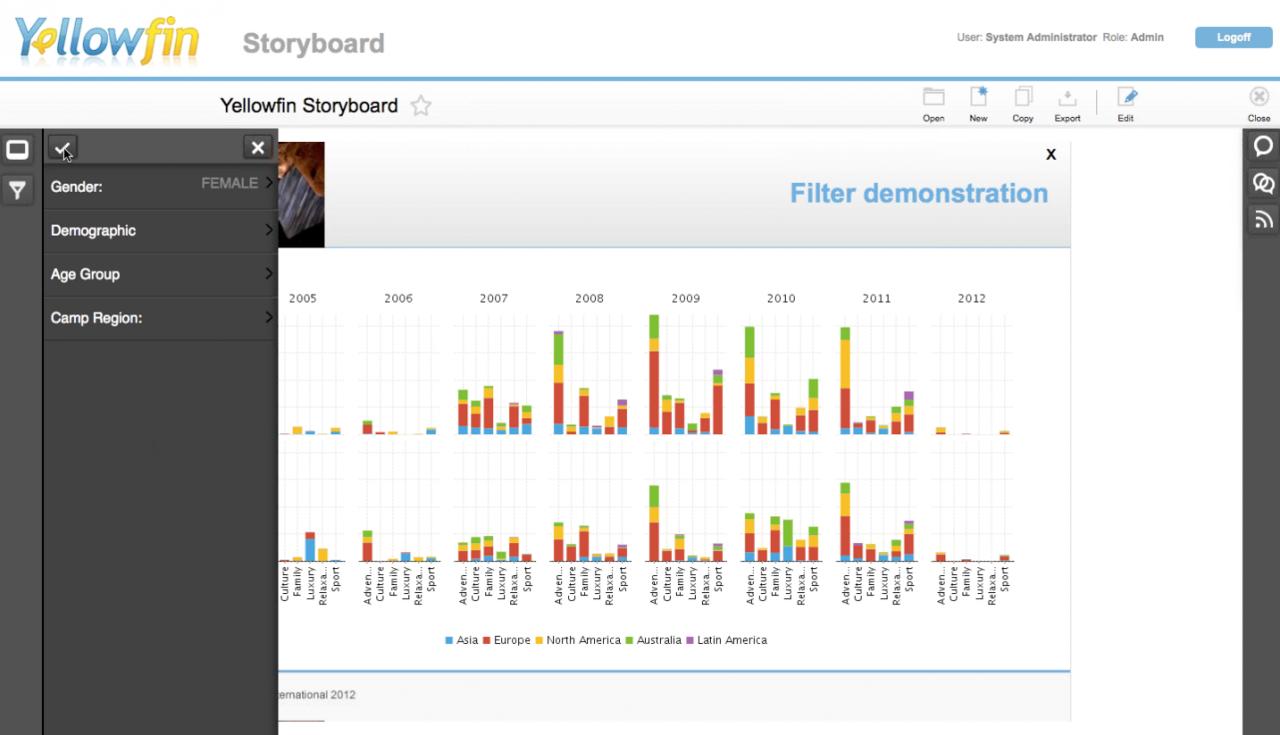This screenshot has width=1280, height=735.
Task: Click the Copy storyboard icon
Action: click(1022, 98)
